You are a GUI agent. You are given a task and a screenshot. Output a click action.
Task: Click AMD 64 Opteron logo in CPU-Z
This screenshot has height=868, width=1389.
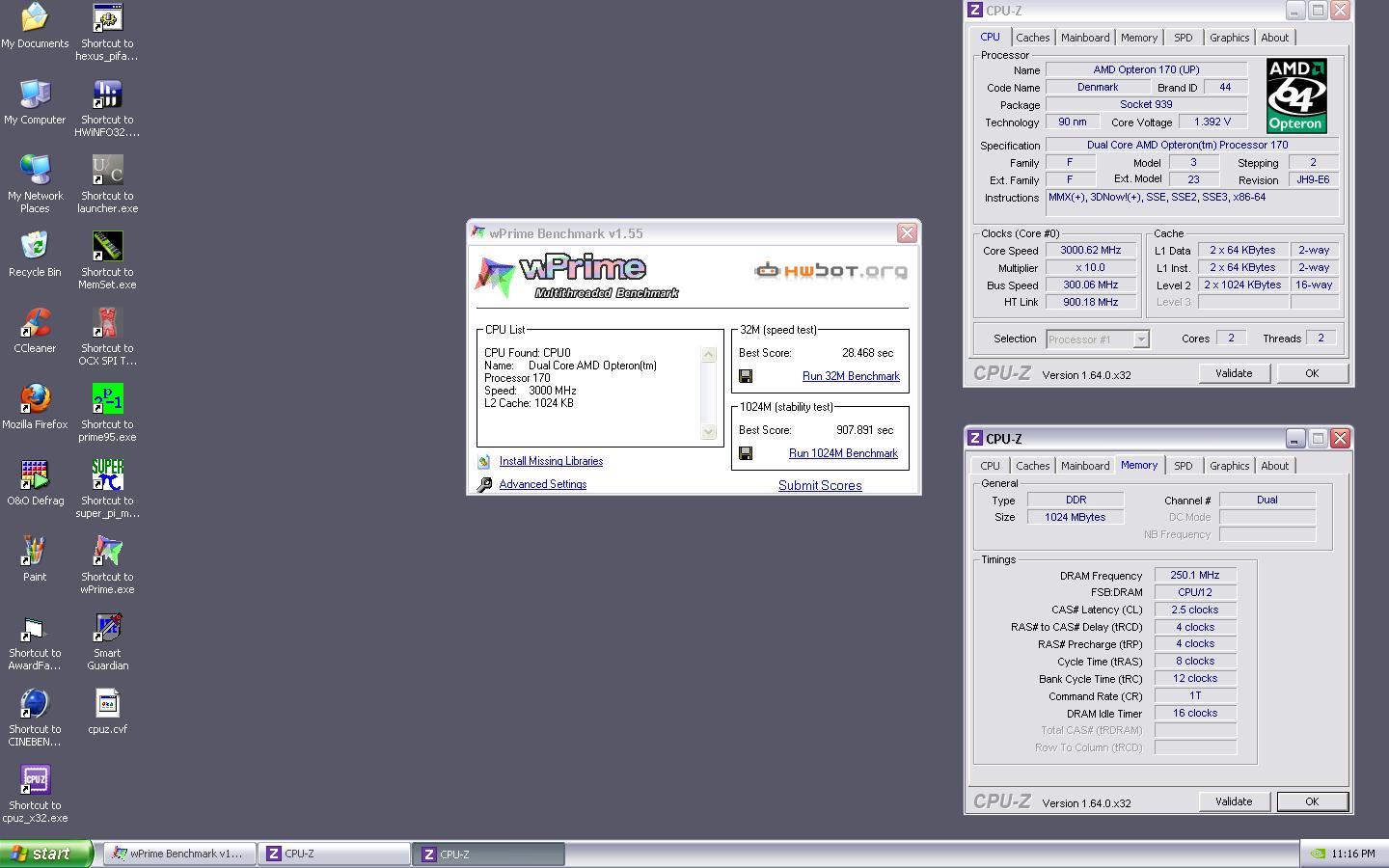click(x=1296, y=95)
